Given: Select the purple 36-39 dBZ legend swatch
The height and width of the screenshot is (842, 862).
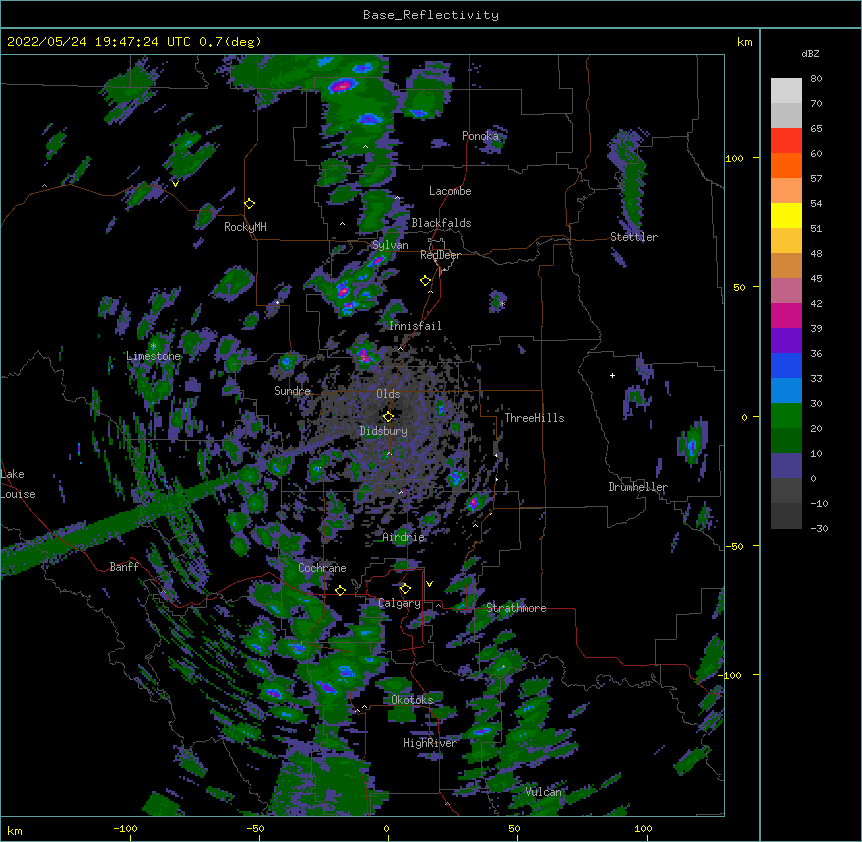Looking at the screenshot, I should click(786, 340).
